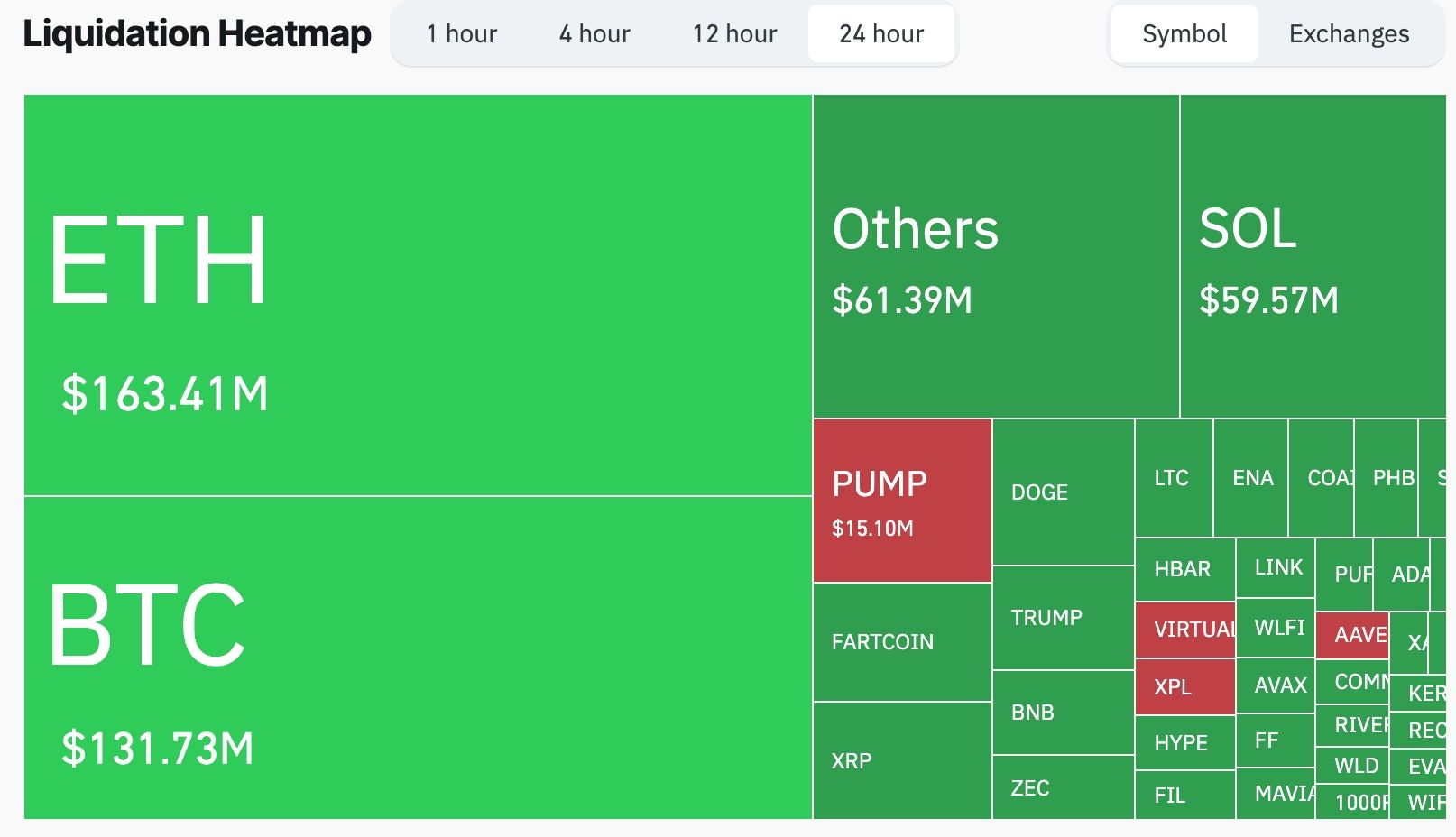The width and height of the screenshot is (1456, 837).
Task: Open the LTC tile
Action: click(x=1172, y=478)
